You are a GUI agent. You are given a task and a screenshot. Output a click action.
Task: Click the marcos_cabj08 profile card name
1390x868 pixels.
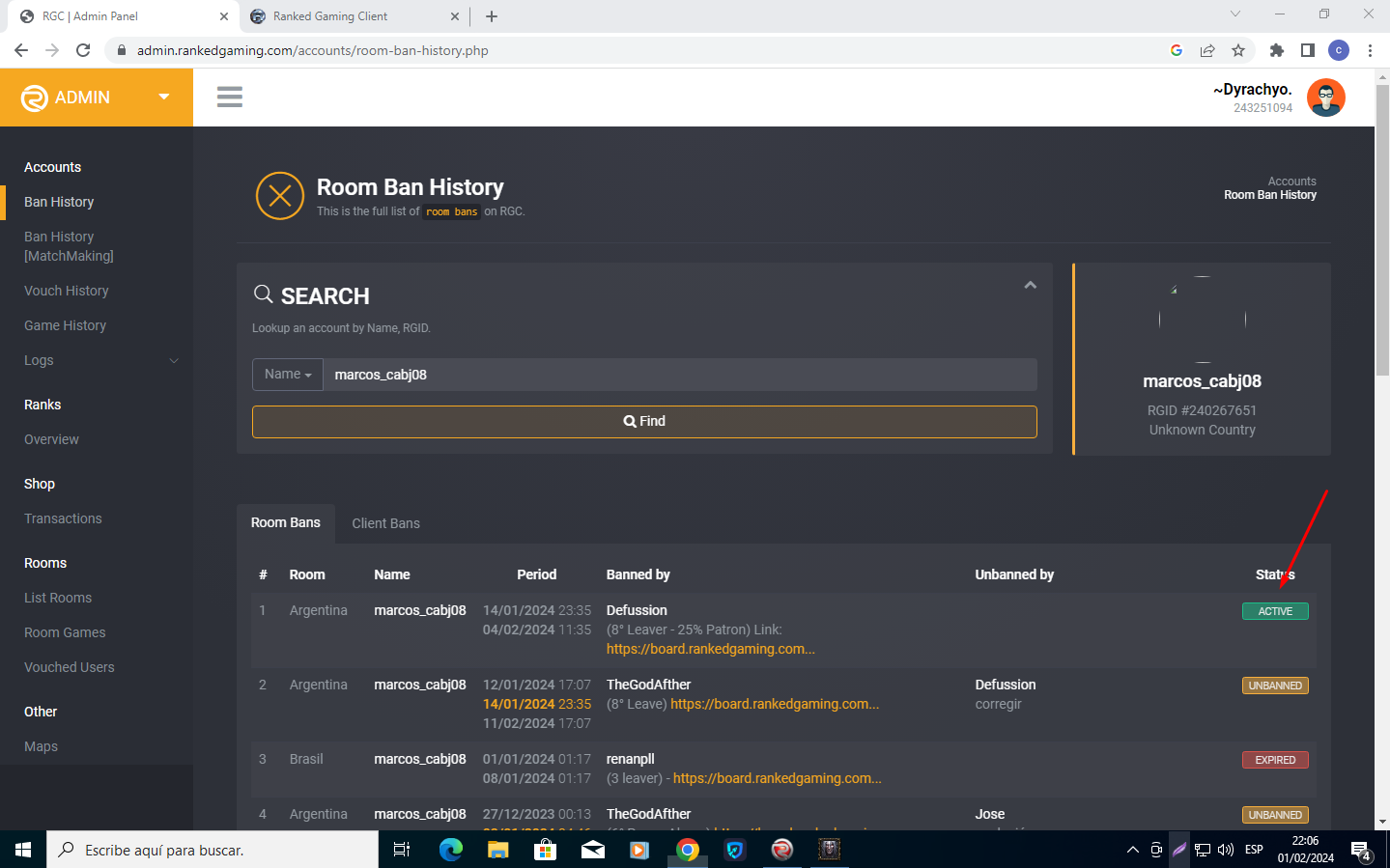click(1202, 381)
